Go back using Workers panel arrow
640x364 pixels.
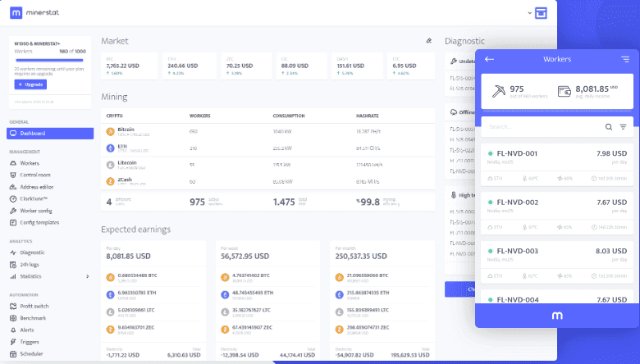489,59
